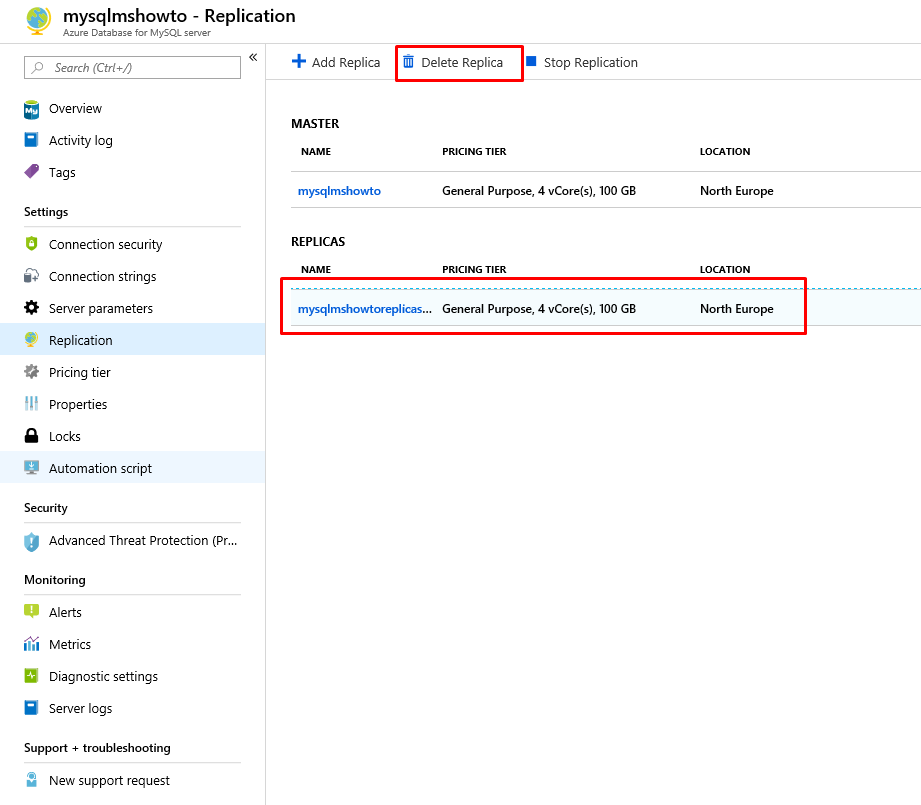Click Master PRICING TIER column header

[x=474, y=151]
